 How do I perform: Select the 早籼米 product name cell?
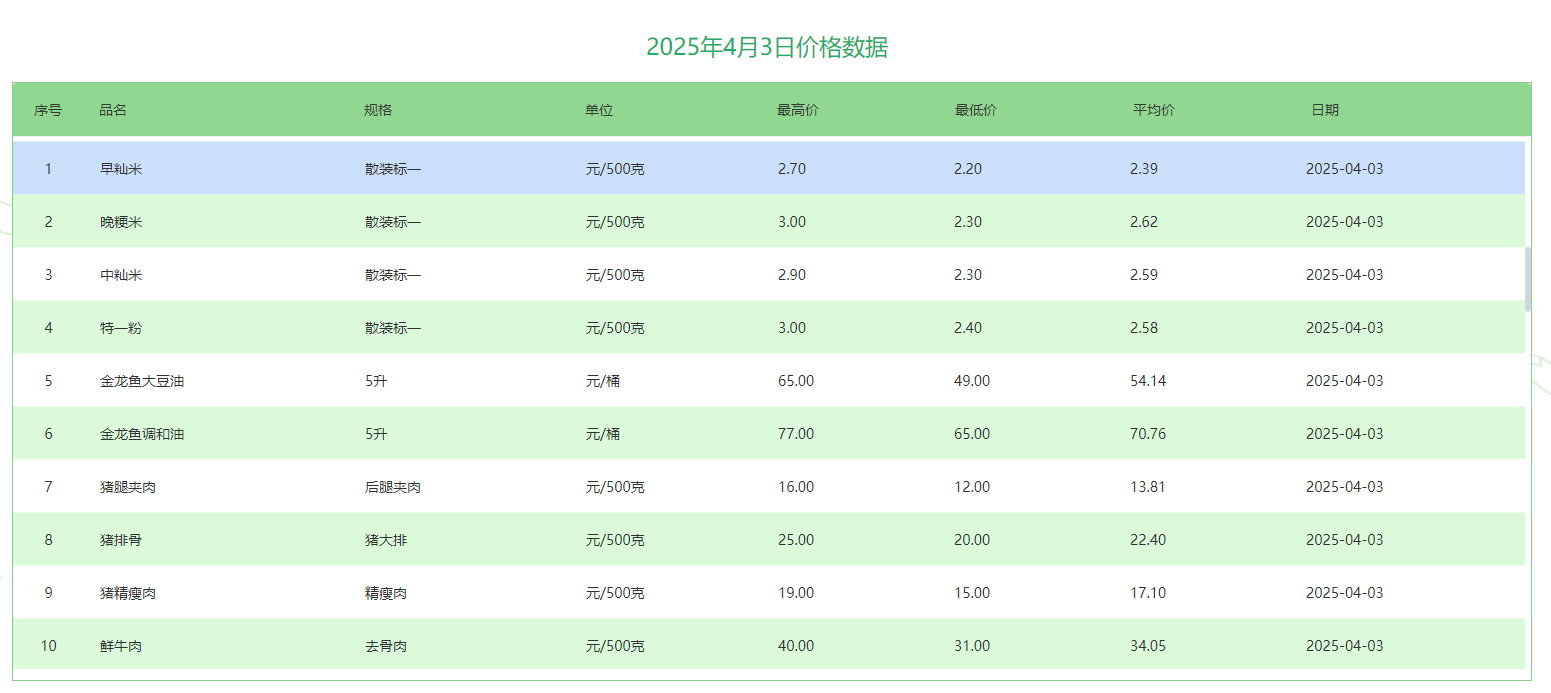[121, 169]
